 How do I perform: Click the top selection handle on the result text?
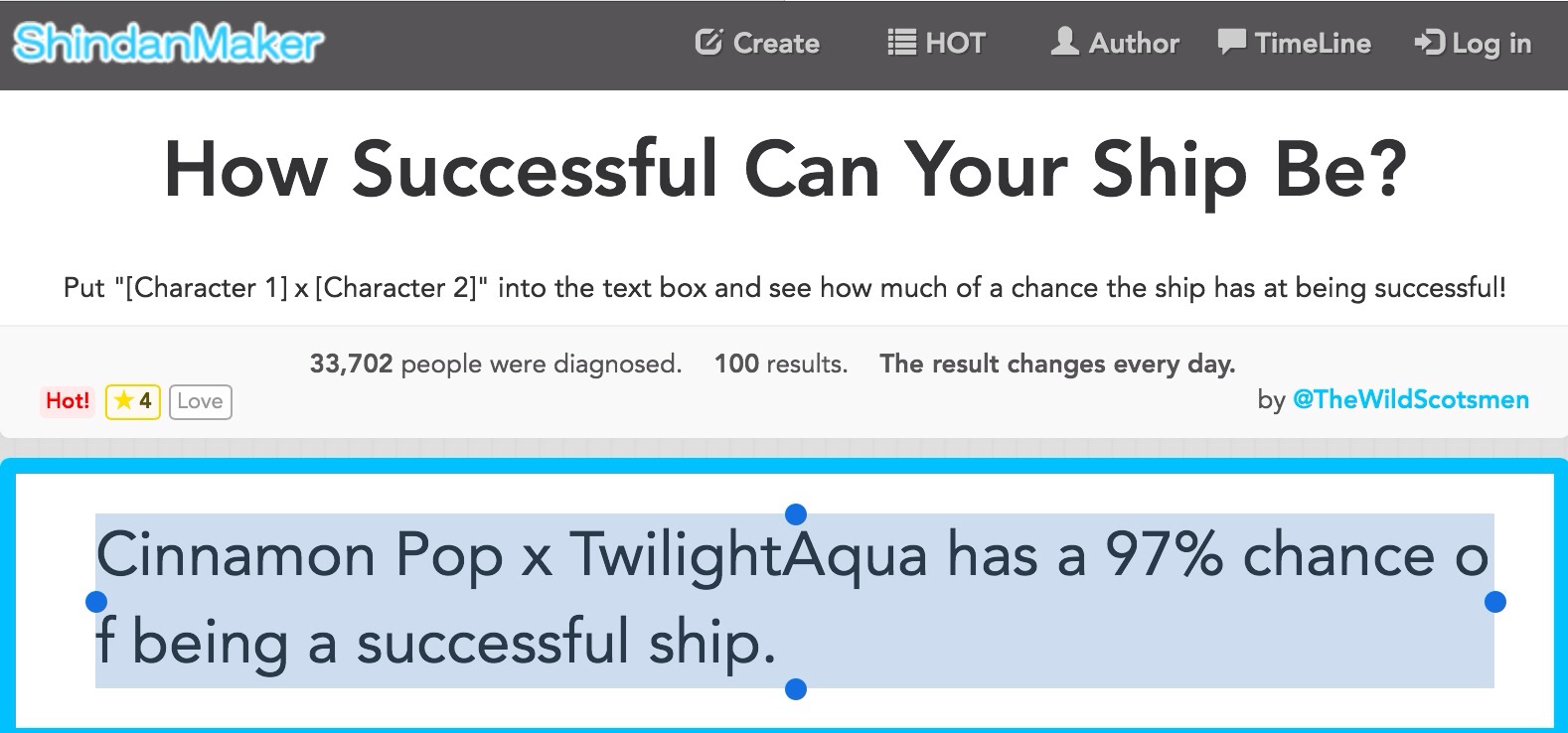pyautogui.click(x=796, y=513)
